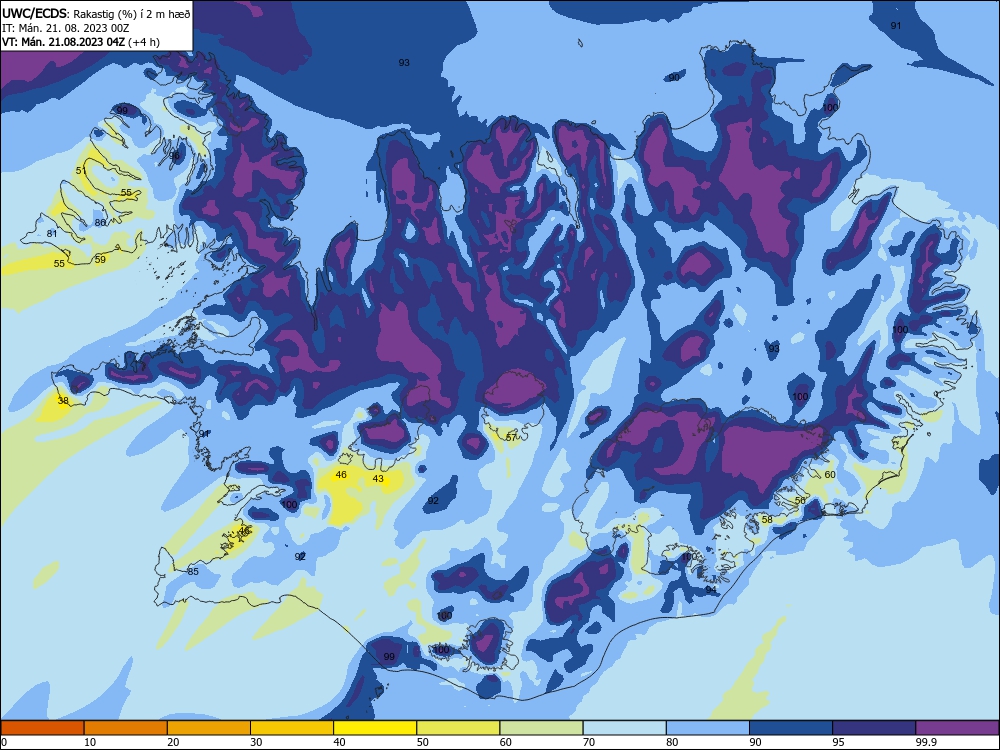Click the humidity value 46 on the map
The width and height of the screenshot is (1000, 750).
click(341, 474)
